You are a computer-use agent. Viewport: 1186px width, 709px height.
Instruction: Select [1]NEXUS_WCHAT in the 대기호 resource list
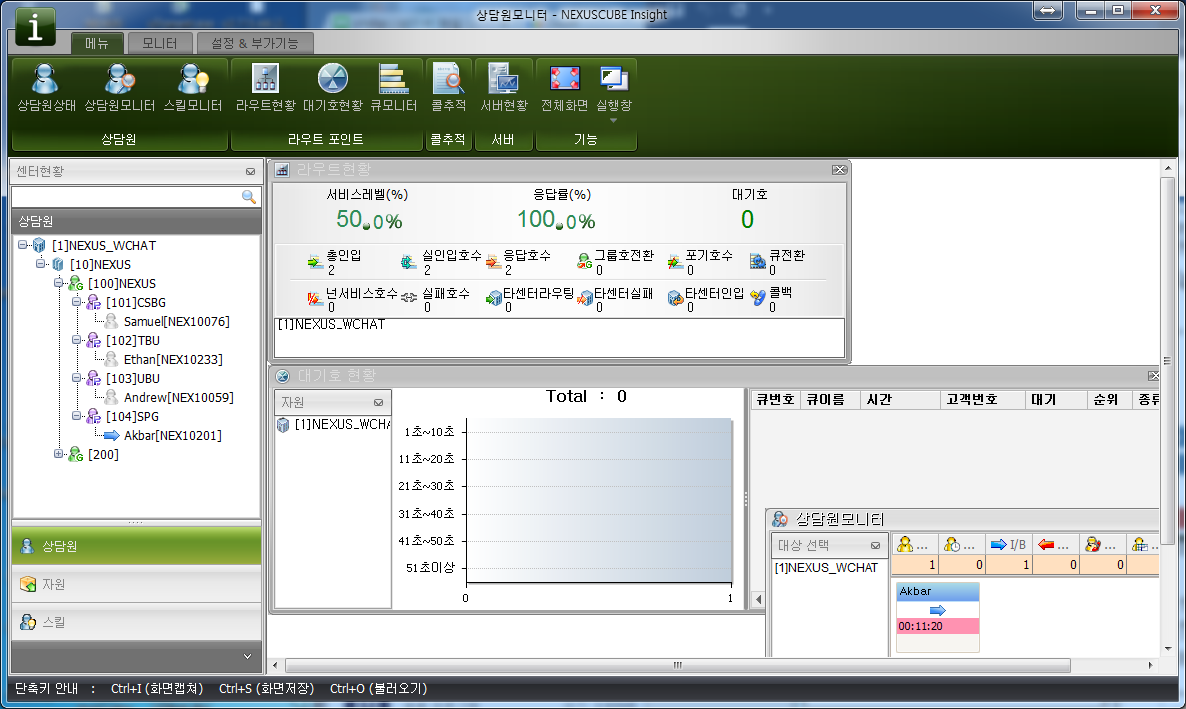[334, 424]
